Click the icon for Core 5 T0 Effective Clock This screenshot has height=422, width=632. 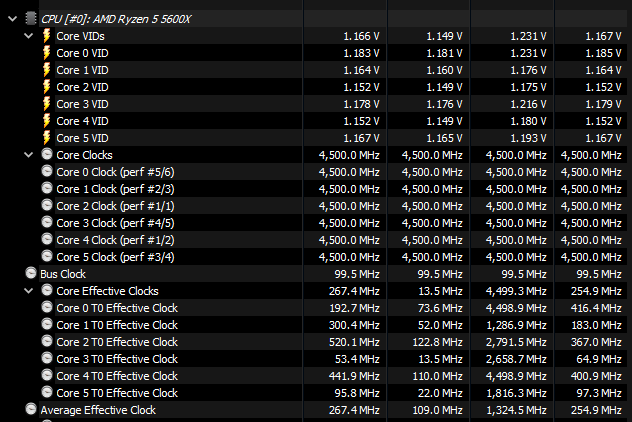click(47, 391)
